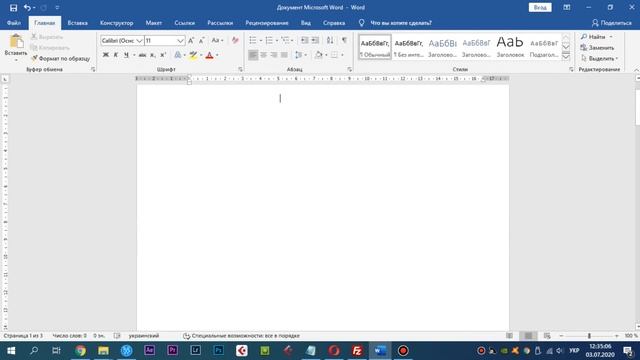Open Windows Start menu
Viewport: 640px width, 360px height.
[x=11, y=351]
